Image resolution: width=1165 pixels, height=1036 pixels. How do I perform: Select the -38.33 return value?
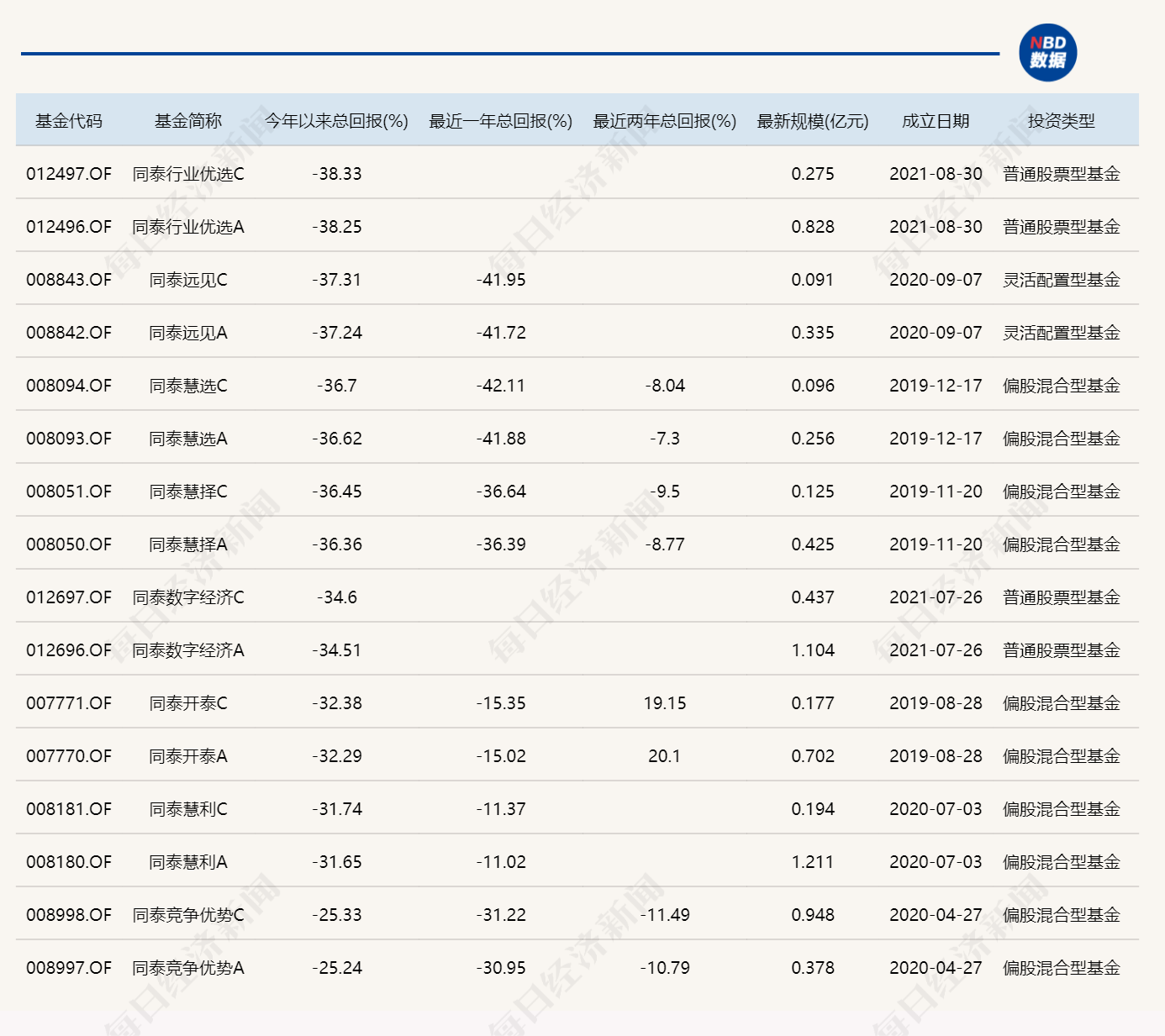(x=336, y=174)
